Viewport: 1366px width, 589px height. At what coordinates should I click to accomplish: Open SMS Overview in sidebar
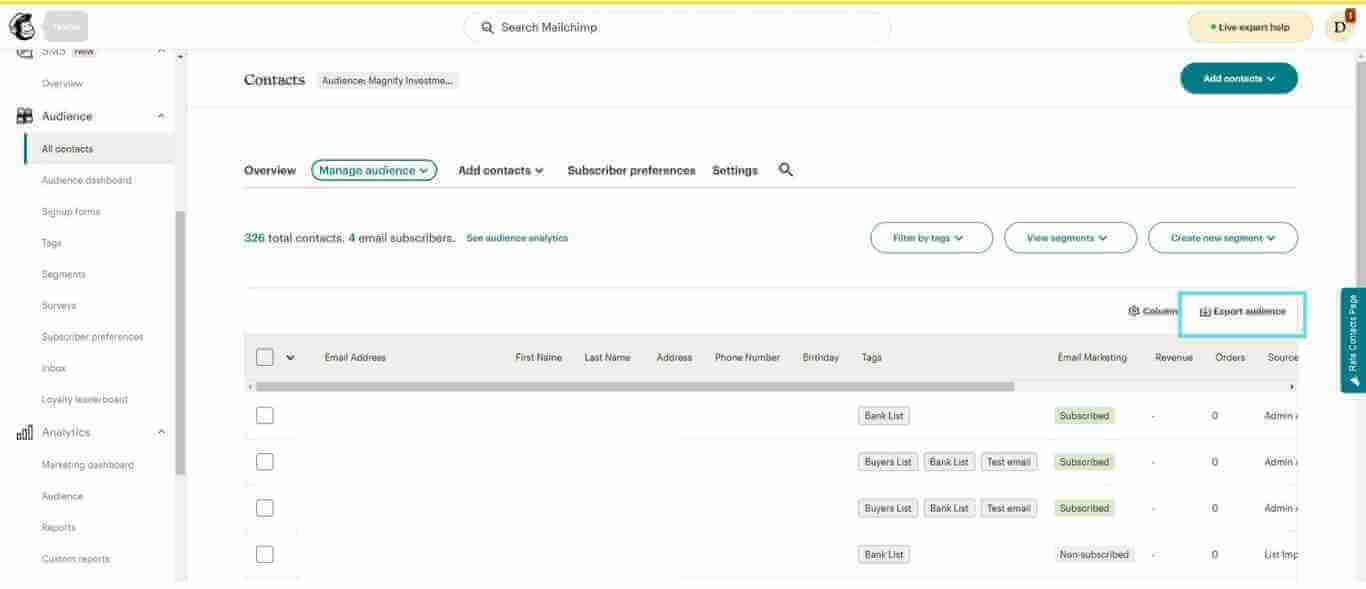62,83
